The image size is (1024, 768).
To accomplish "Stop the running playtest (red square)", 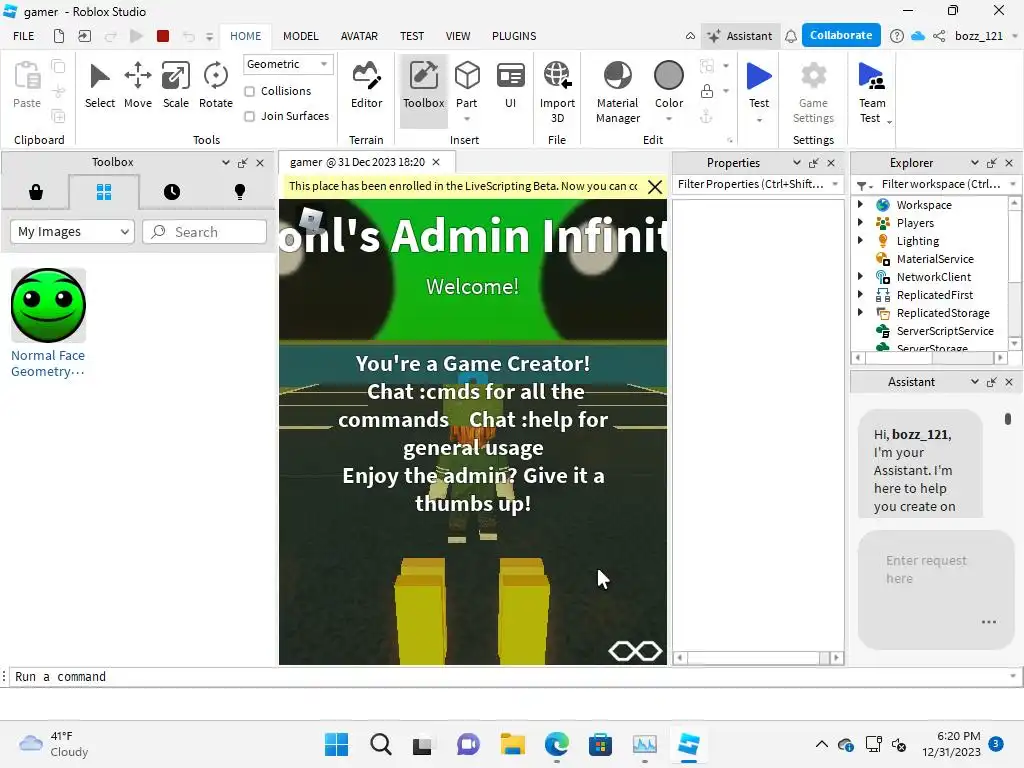I will pos(163,36).
